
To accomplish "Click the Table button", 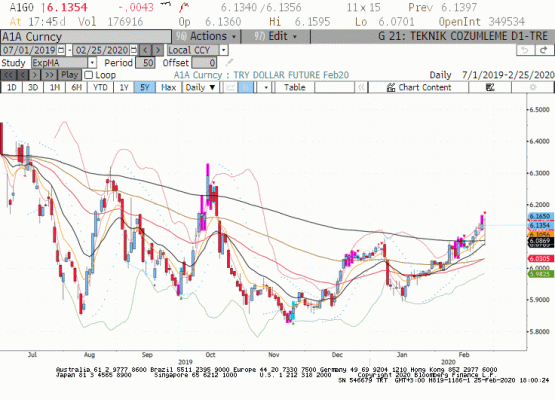I will (294, 87).
